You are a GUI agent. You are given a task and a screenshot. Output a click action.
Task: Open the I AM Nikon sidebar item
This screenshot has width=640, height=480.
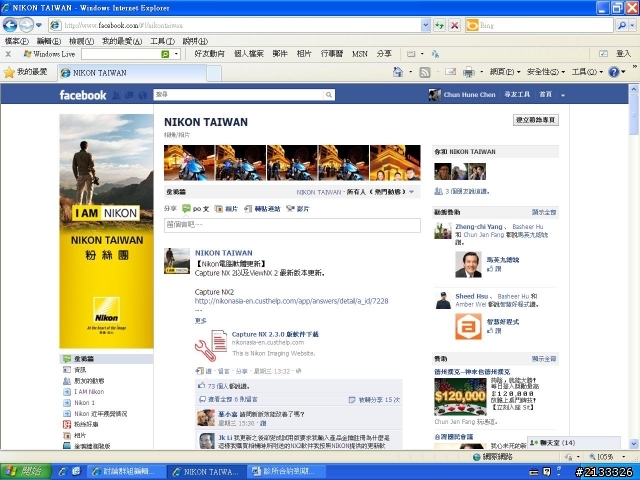pos(89,392)
